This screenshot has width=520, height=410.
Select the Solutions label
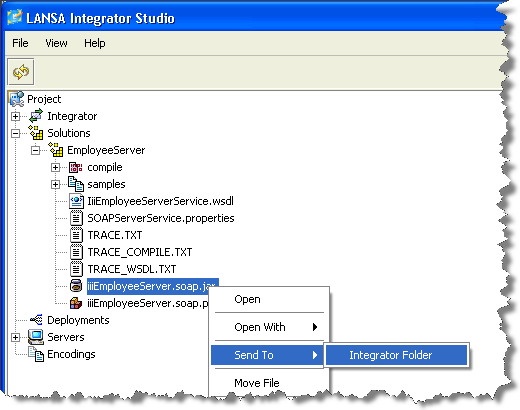pos(69,133)
